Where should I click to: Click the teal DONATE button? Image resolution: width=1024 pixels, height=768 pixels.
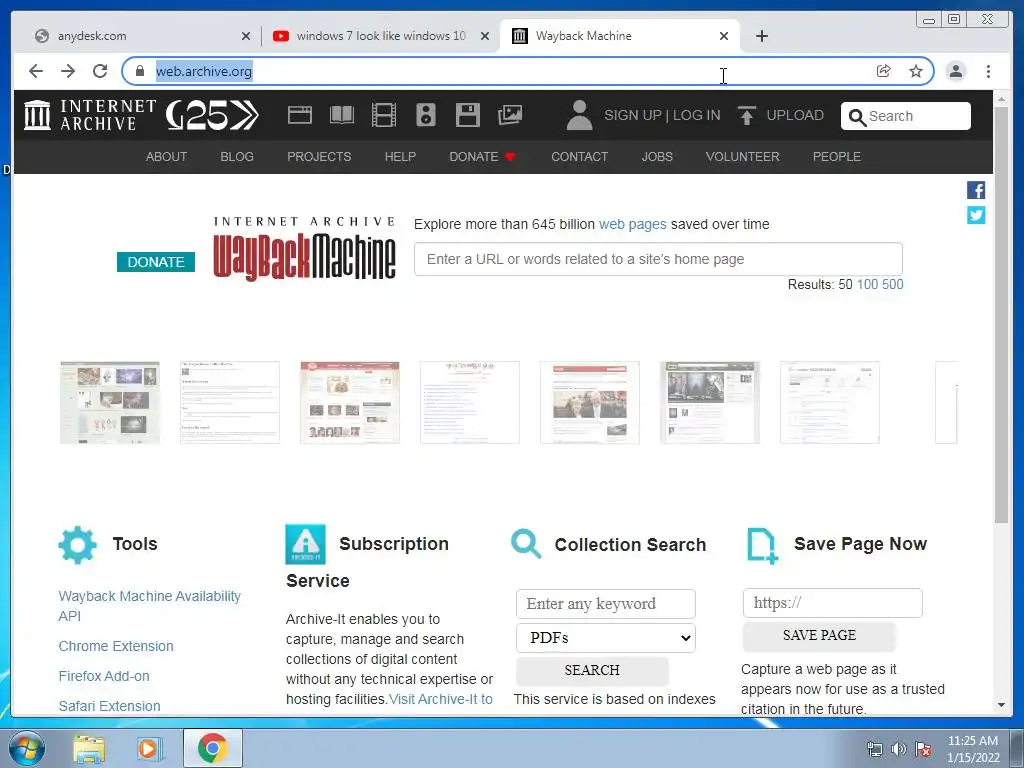coord(155,262)
